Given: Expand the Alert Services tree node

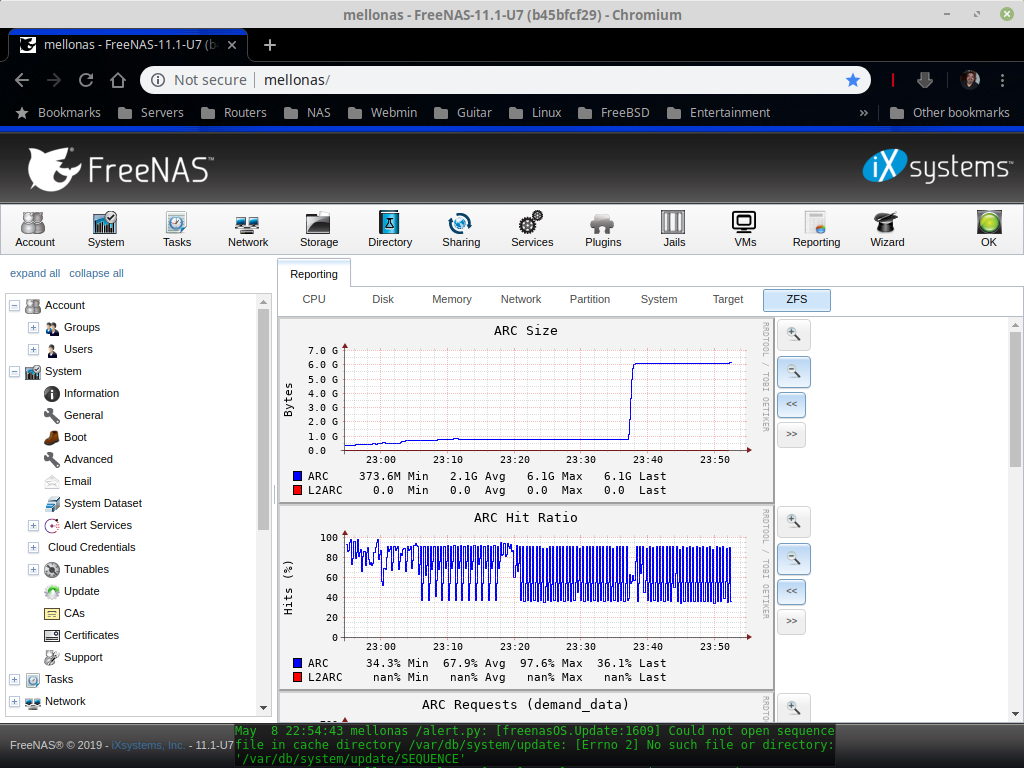Looking at the screenshot, I should 33,525.
